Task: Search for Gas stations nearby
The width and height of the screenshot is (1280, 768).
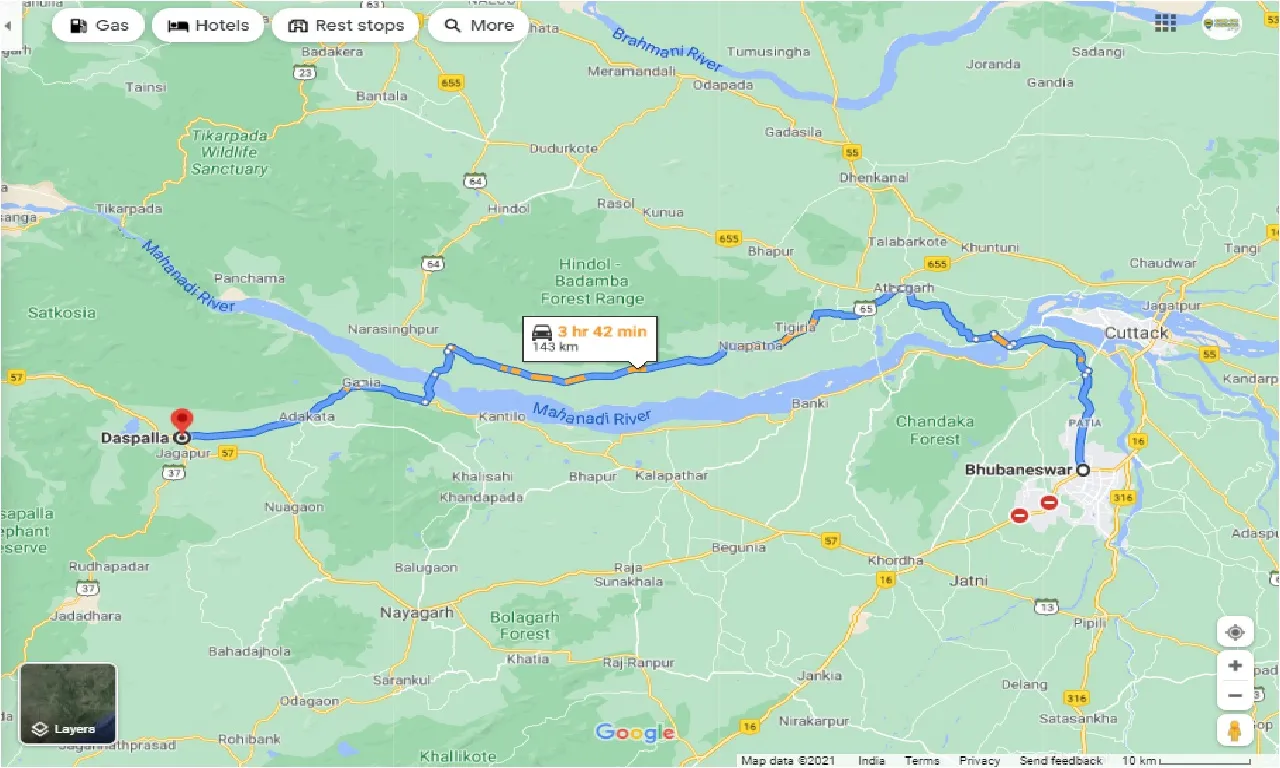Action: pyautogui.click(x=98, y=25)
